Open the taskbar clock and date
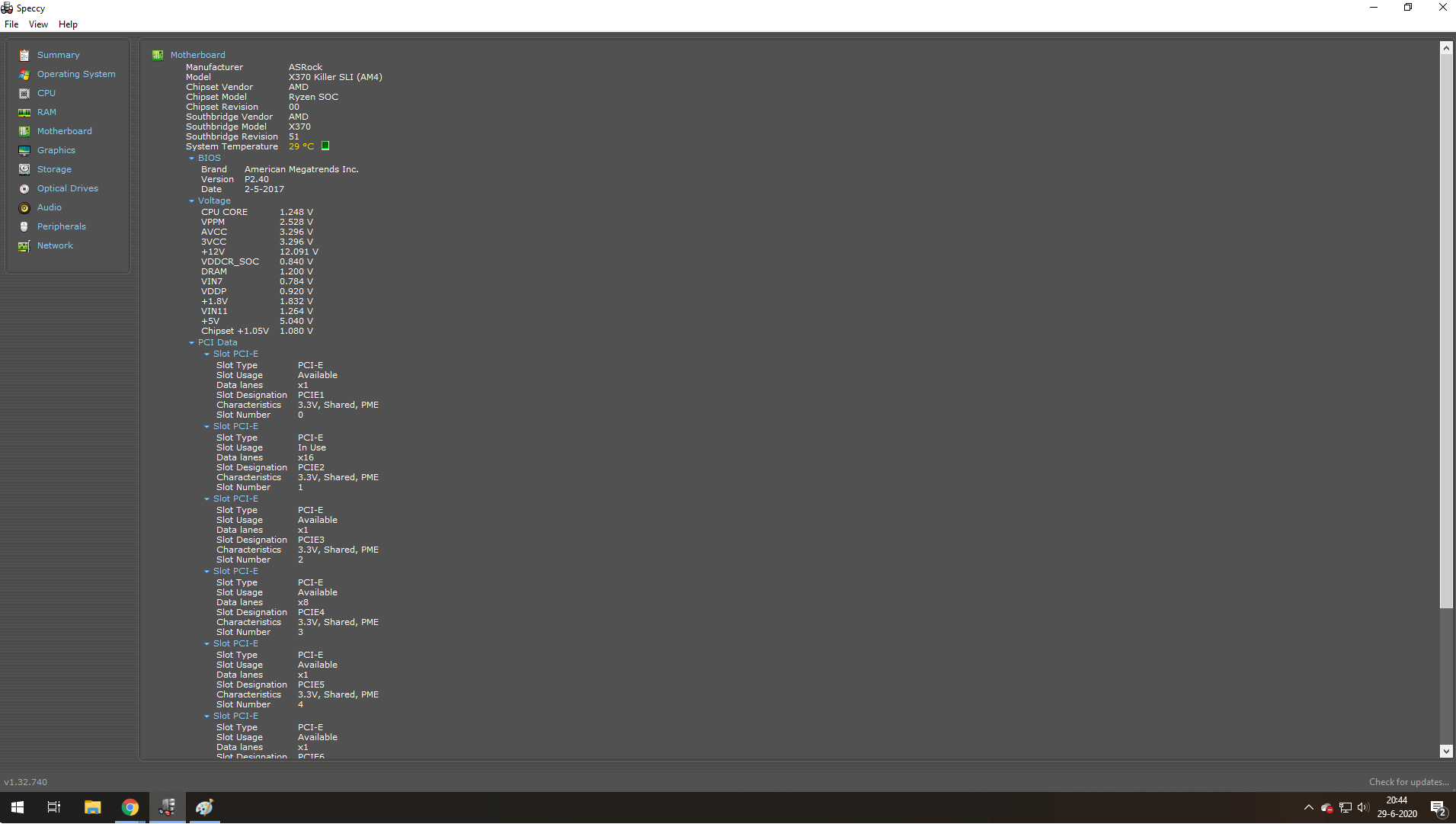 tap(1397, 807)
